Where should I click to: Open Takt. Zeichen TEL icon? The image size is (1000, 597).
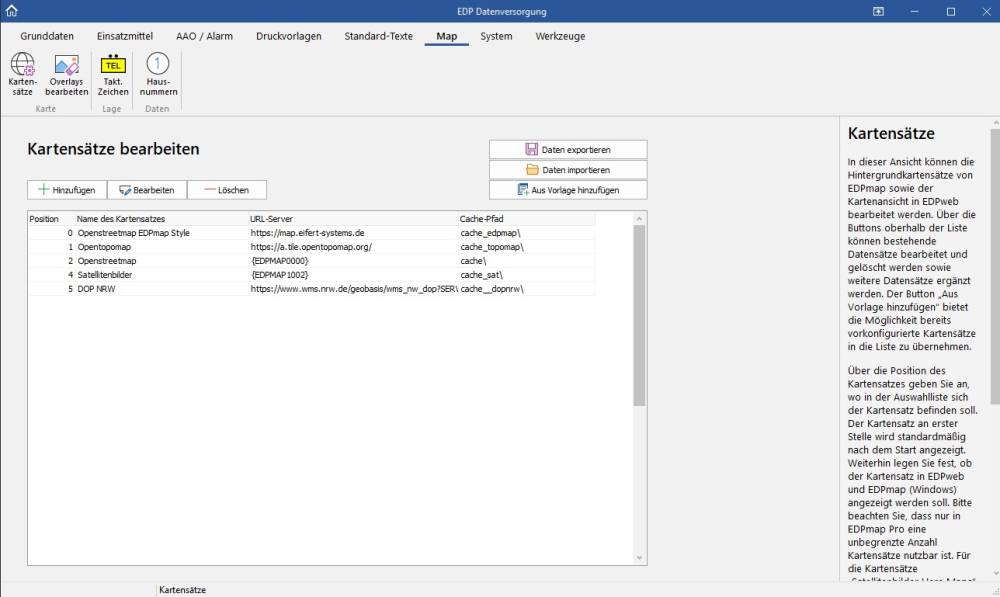coord(113,74)
